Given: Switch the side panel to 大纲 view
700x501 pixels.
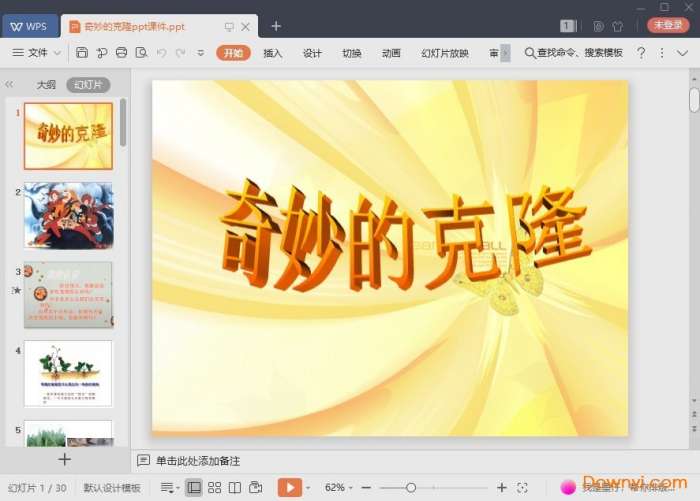Looking at the screenshot, I should point(46,85).
